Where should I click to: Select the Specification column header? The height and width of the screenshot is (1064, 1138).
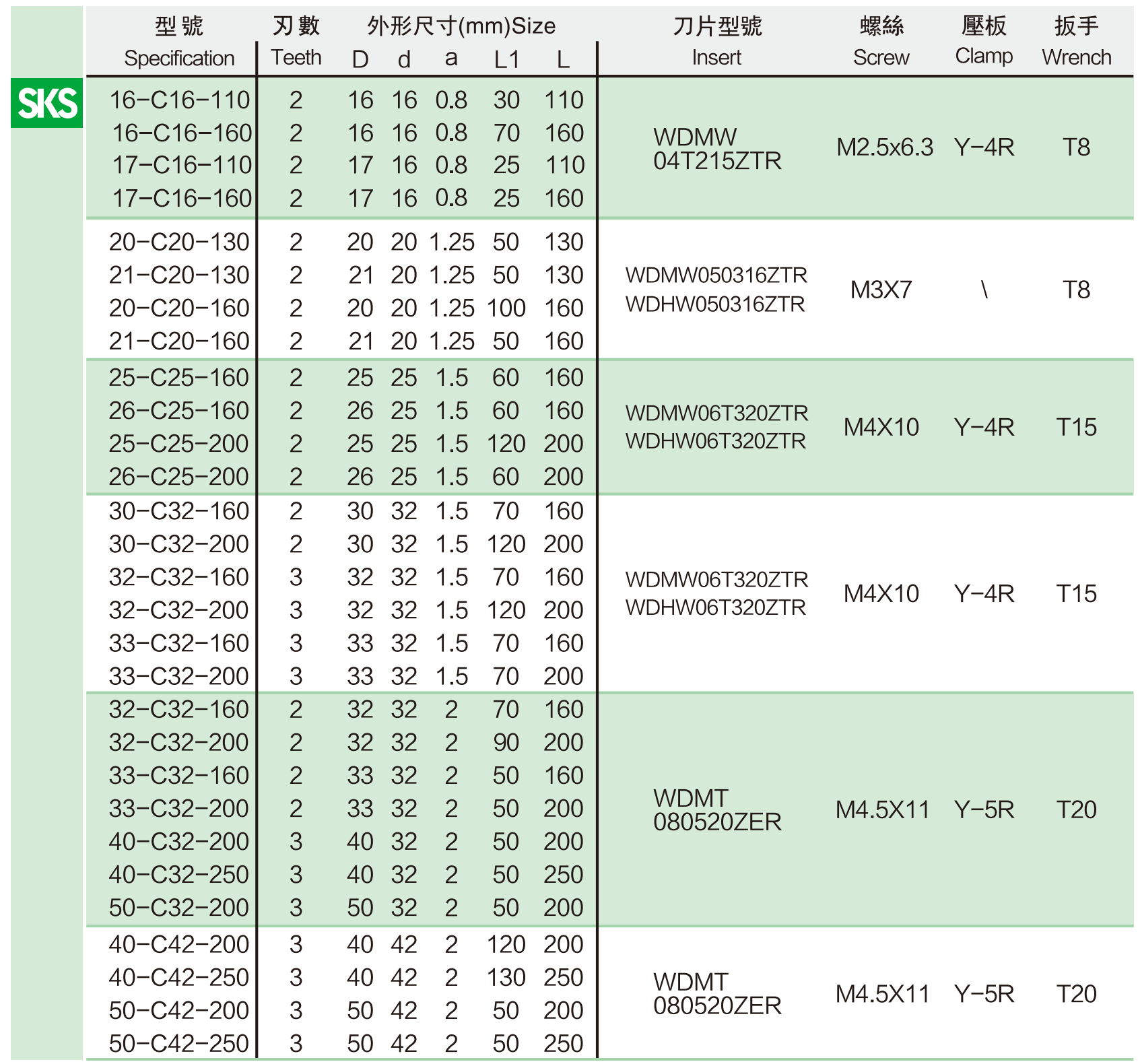[179, 59]
